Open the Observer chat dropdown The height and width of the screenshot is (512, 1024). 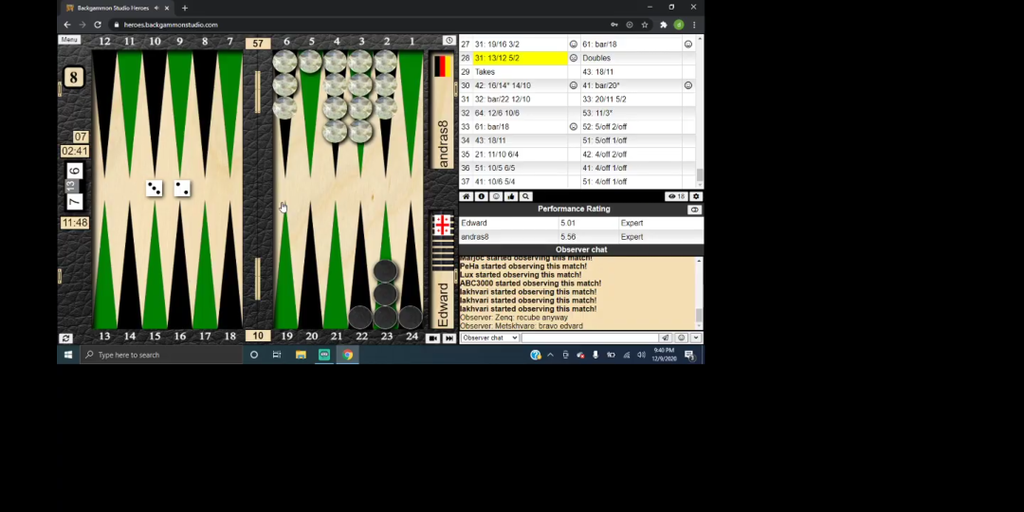click(x=489, y=338)
